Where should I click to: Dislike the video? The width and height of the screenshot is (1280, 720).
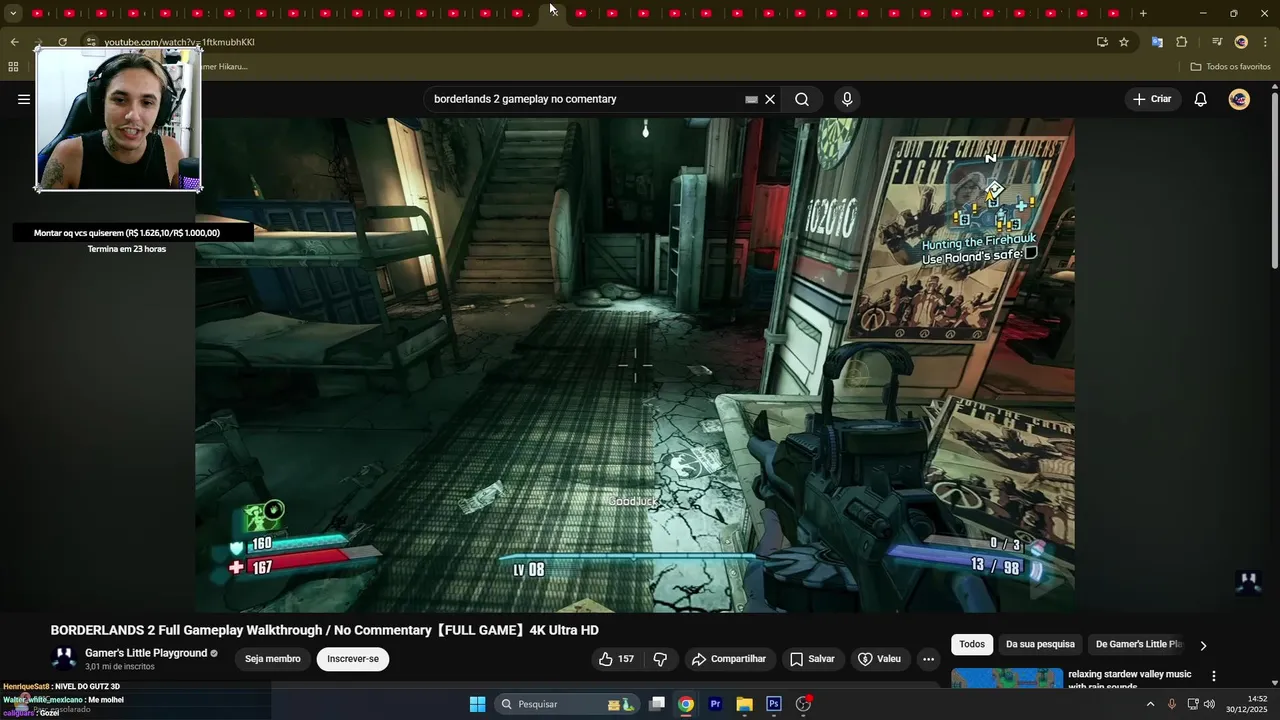[660, 659]
